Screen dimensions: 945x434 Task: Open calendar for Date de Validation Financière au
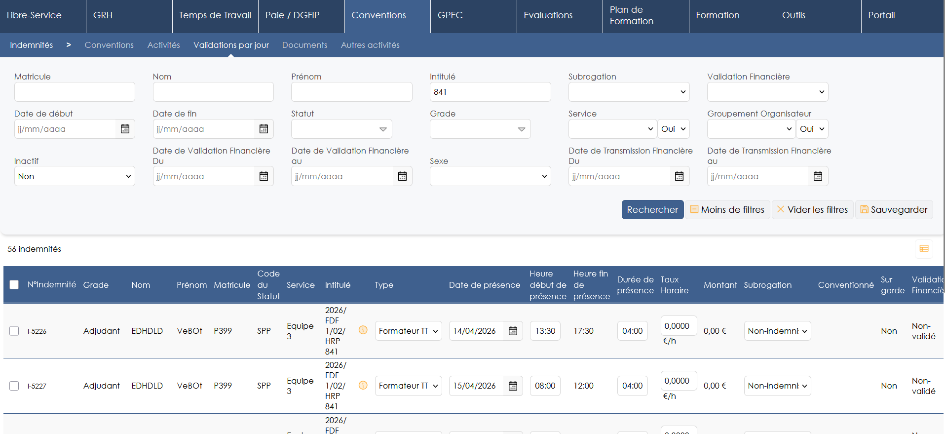point(403,177)
